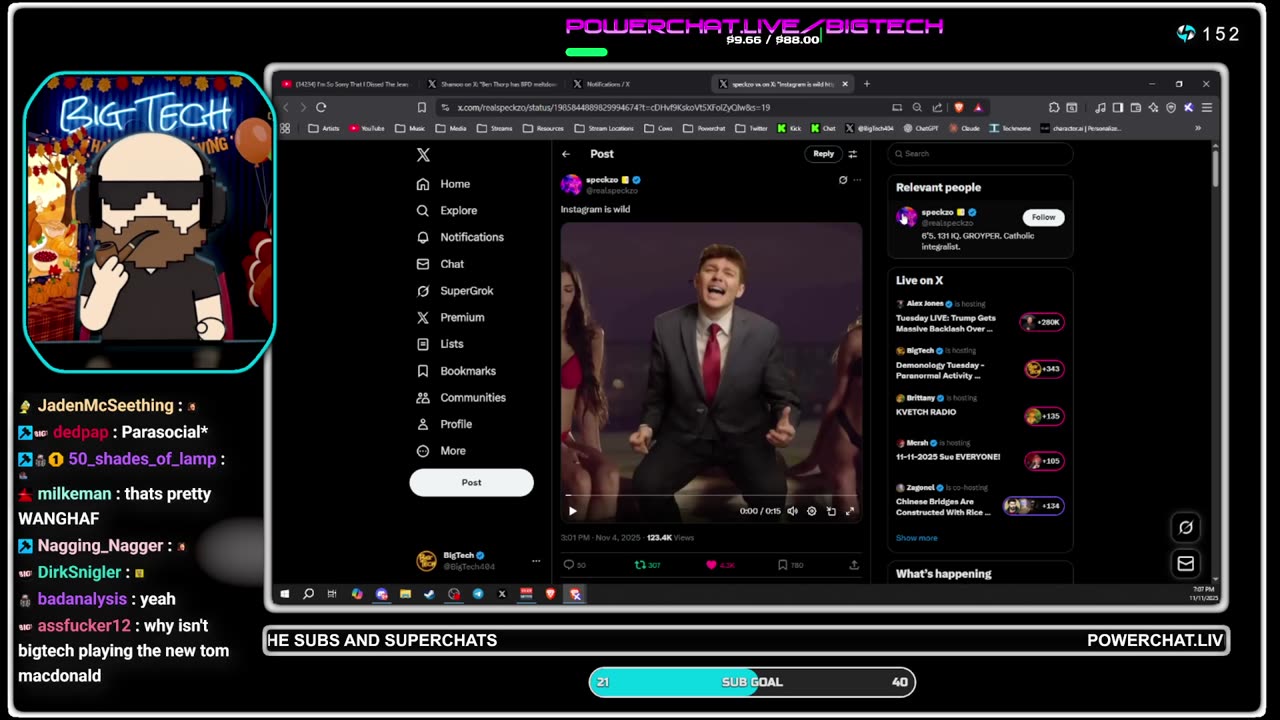Open Communities in the sidebar

pos(461,397)
